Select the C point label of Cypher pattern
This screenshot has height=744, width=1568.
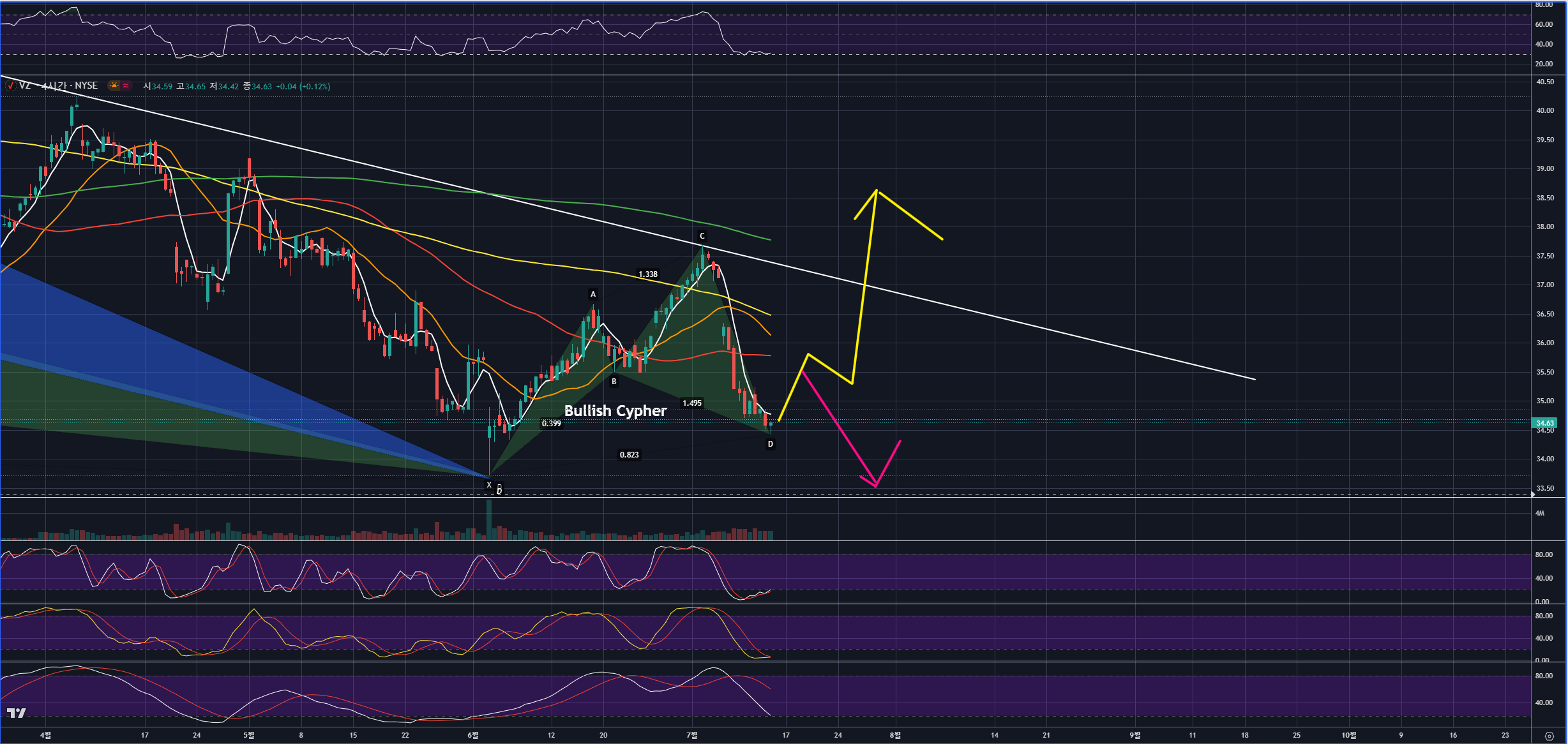[702, 236]
